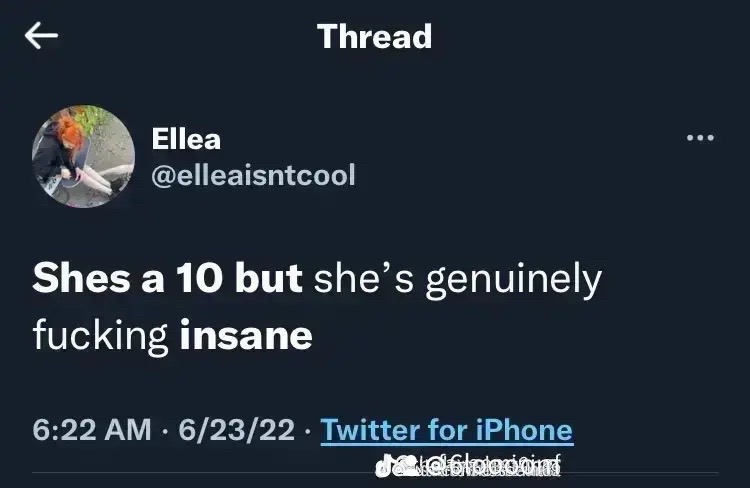
Task: Click the 6/23/22 date
Action: coord(236,430)
